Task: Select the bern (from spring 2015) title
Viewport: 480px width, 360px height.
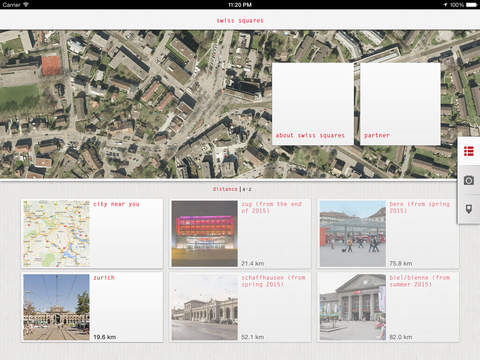Action: pos(420,207)
